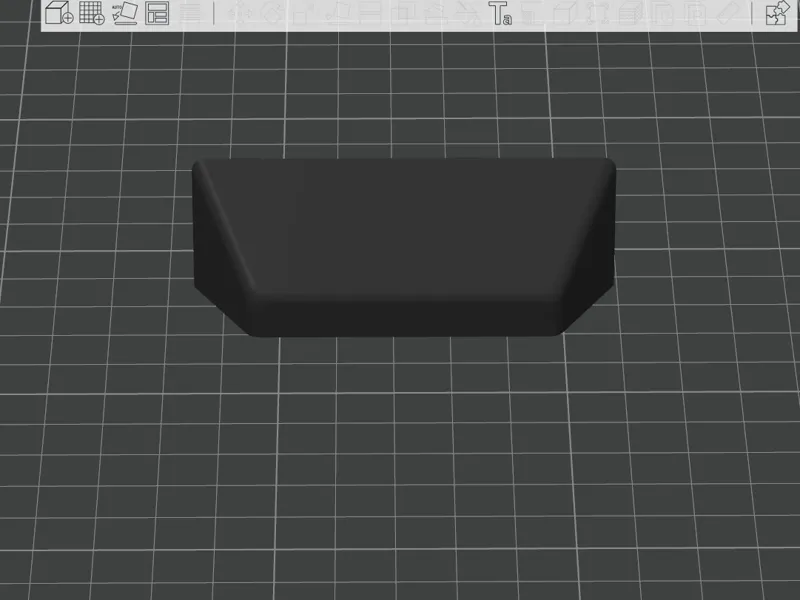Screen dimensions: 800x600
Task: Select the Text shape tool
Action: (x=500, y=13)
